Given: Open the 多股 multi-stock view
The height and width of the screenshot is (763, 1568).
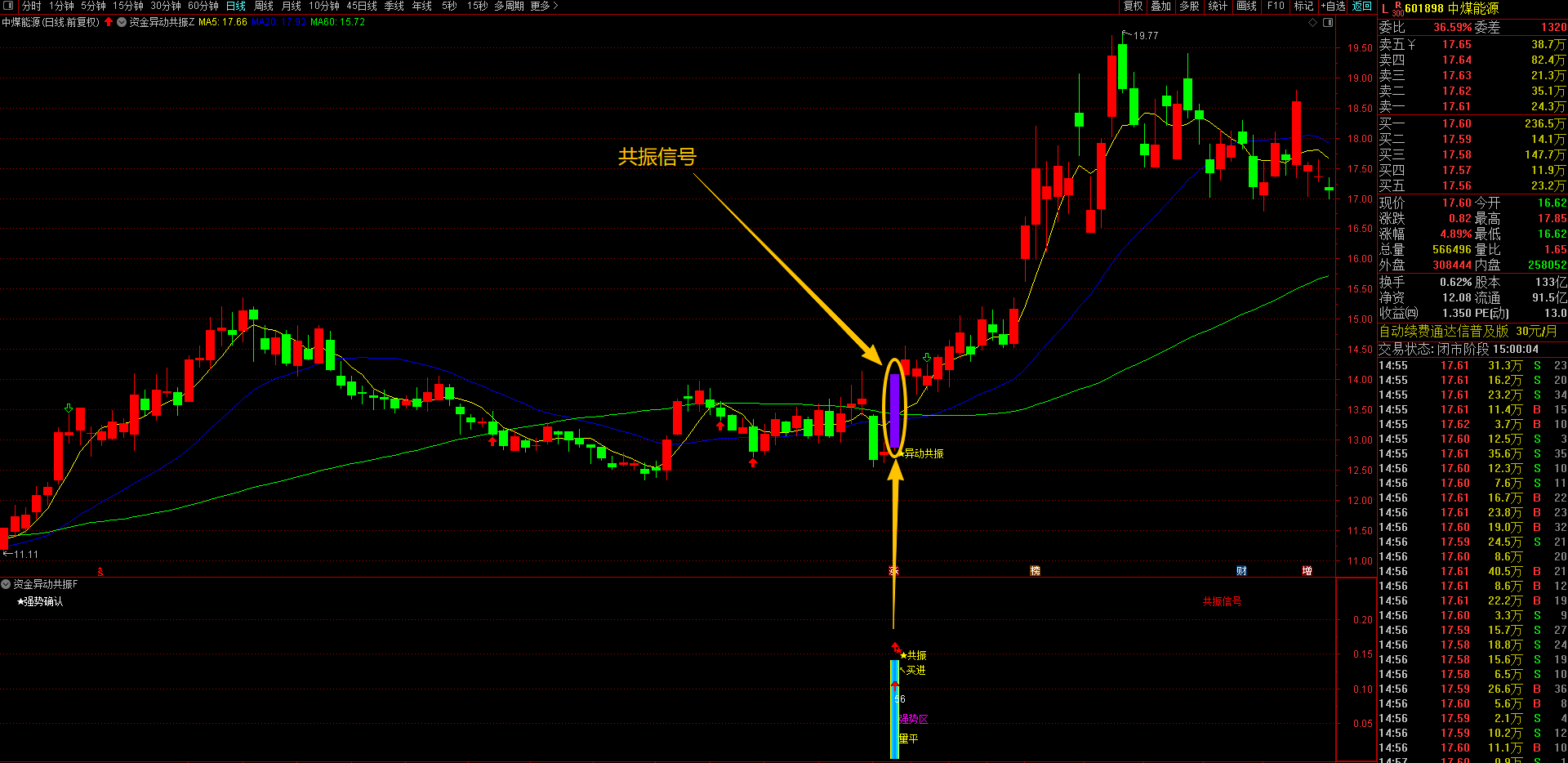Looking at the screenshot, I should point(1189,6).
